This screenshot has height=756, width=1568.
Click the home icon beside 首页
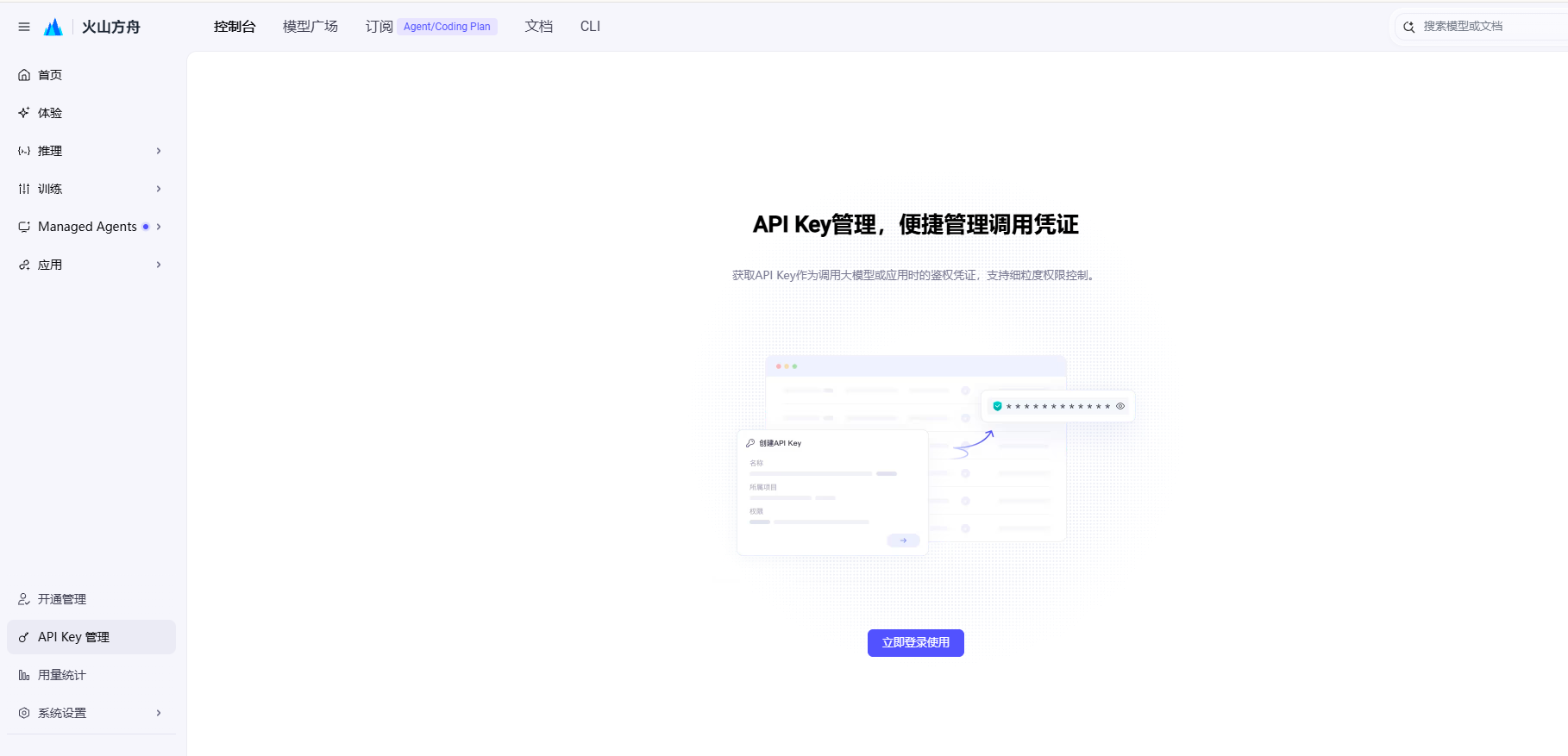tap(24, 75)
